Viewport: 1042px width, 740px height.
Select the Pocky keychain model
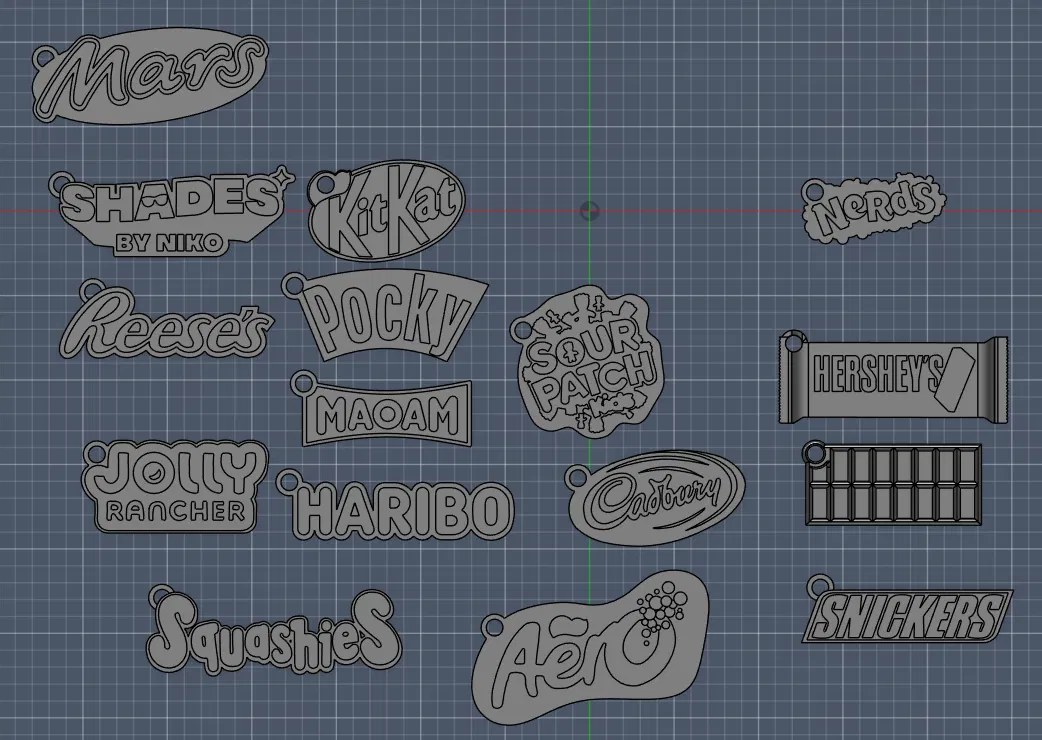pos(385,316)
